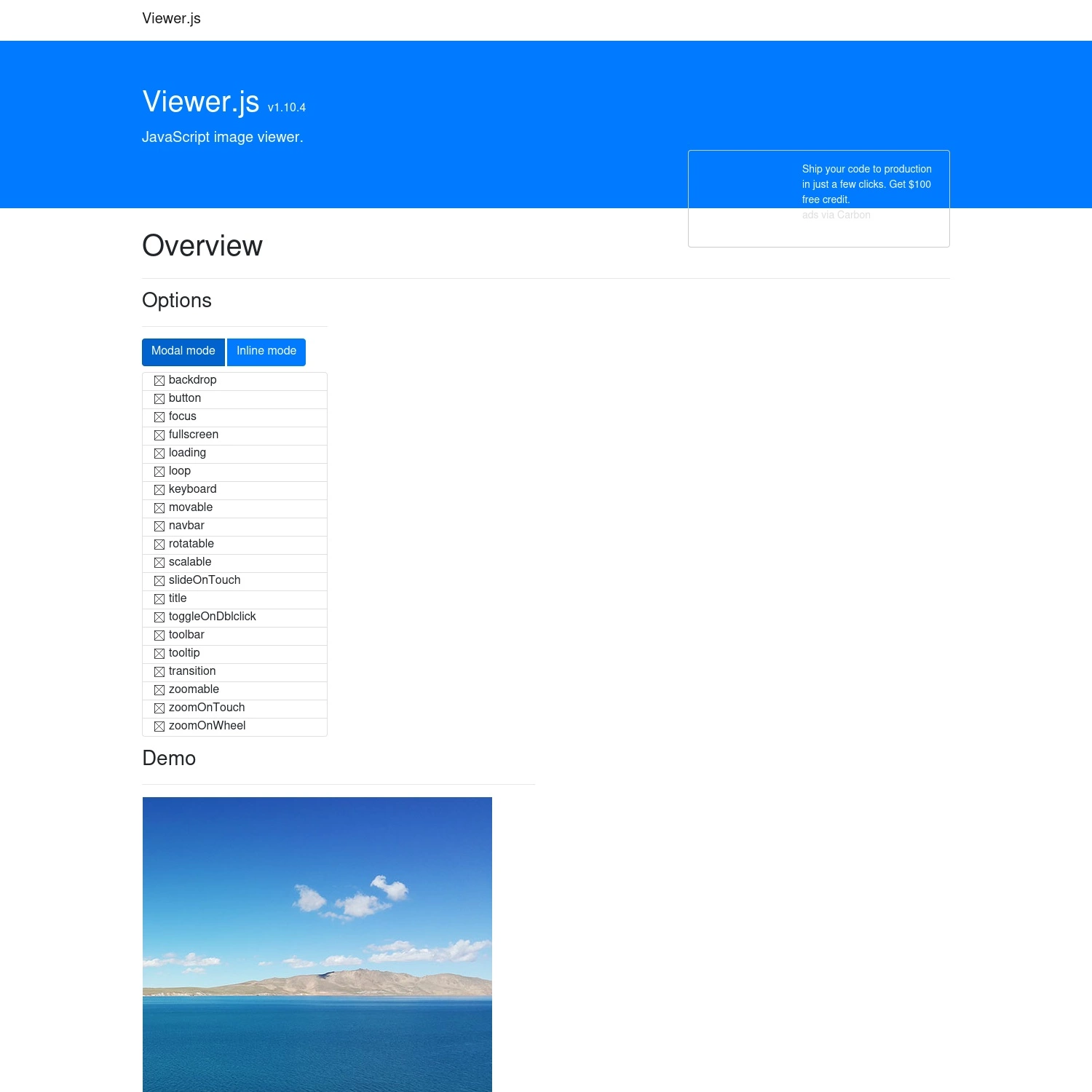Toggle the zoomable option checkbox
The width and height of the screenshot is (1092, 1092).
tap(159, 690)
